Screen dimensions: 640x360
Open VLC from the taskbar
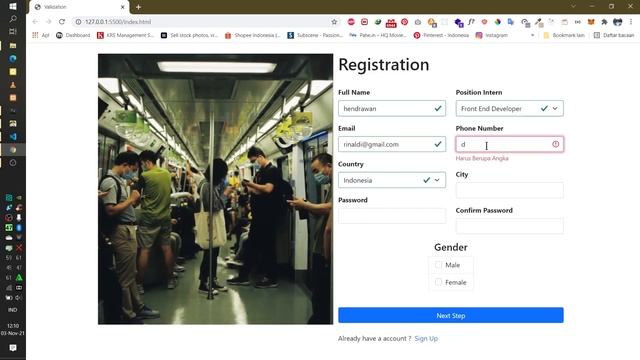(13, 84)
